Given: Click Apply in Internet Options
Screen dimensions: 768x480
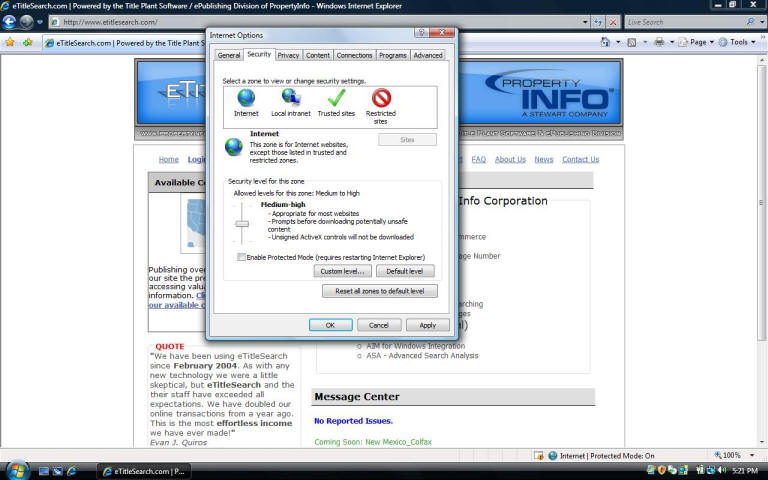Looking at the screenshot, I should [x=427, y=325].
